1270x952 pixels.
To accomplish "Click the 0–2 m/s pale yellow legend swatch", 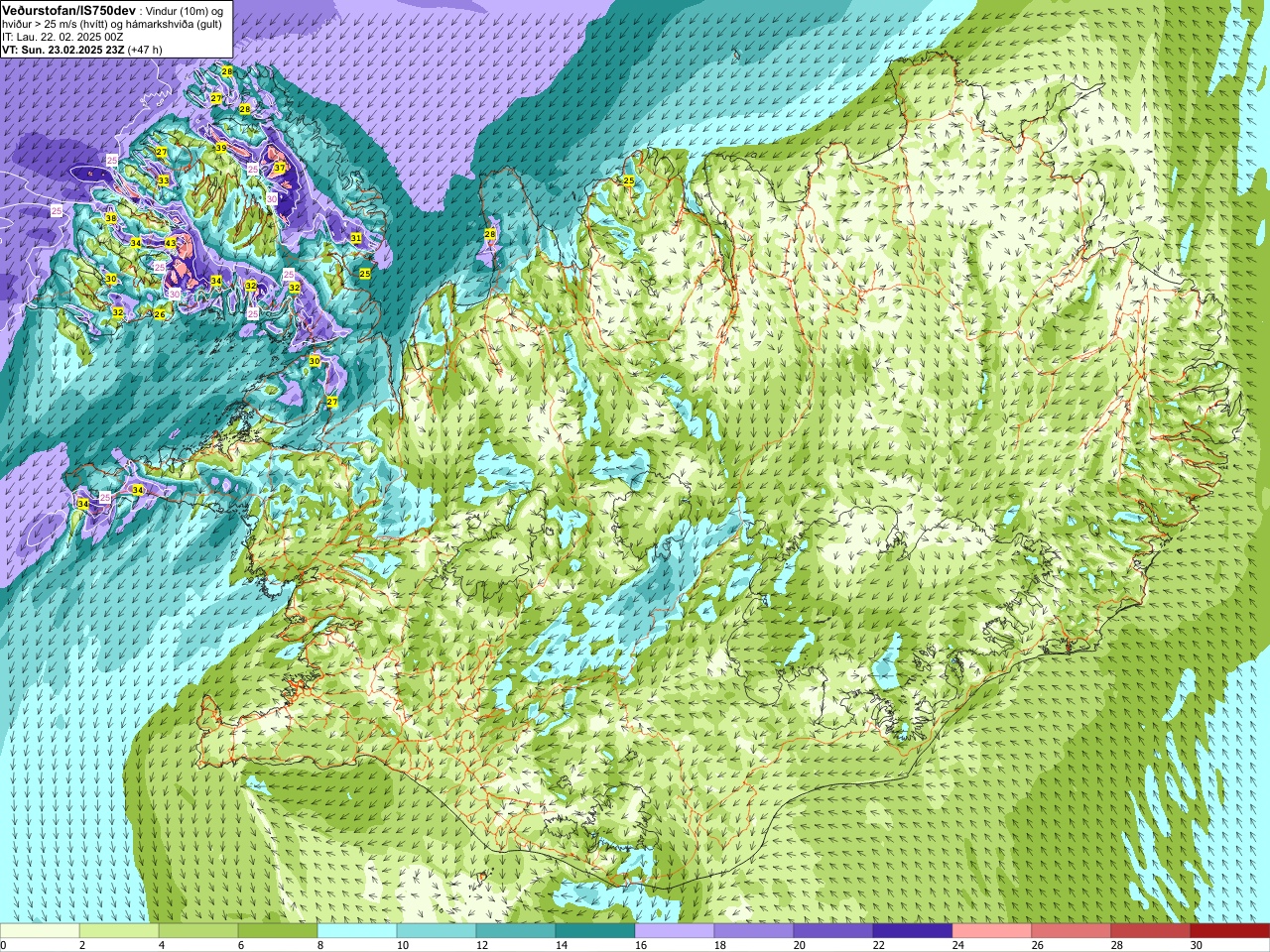I will 40,931.
